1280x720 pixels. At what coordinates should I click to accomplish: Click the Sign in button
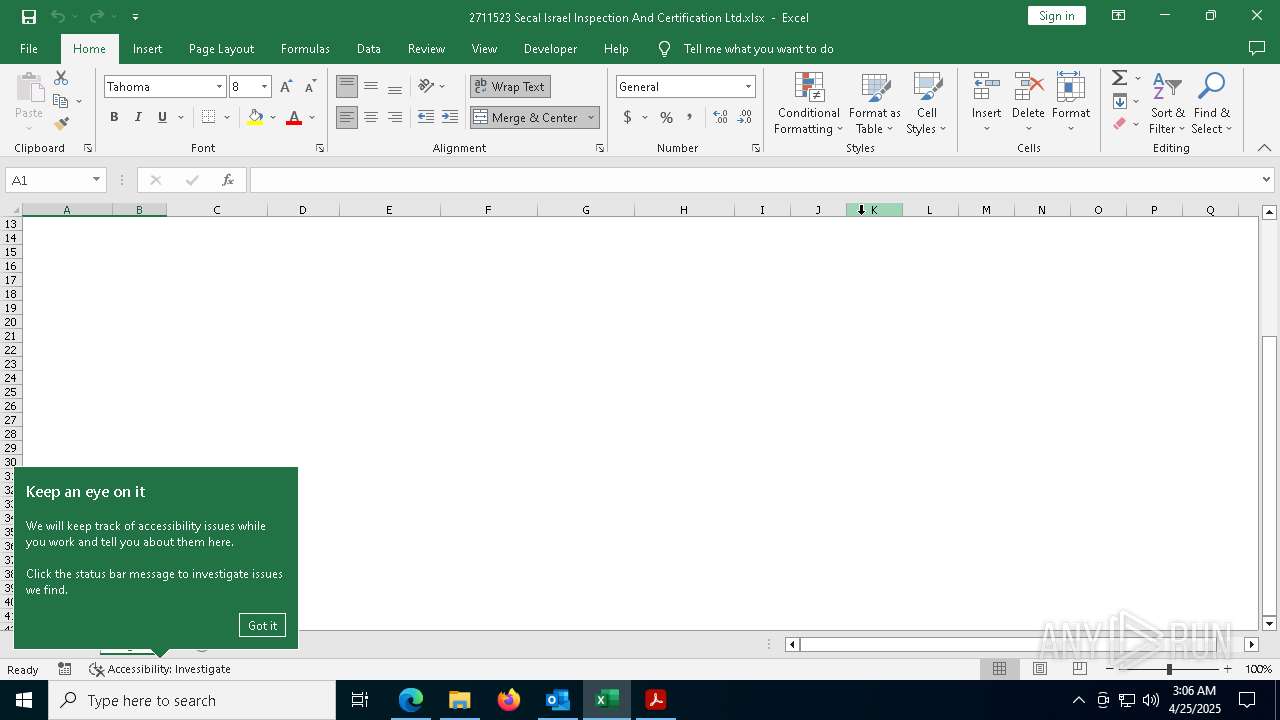pos(1056,16)
